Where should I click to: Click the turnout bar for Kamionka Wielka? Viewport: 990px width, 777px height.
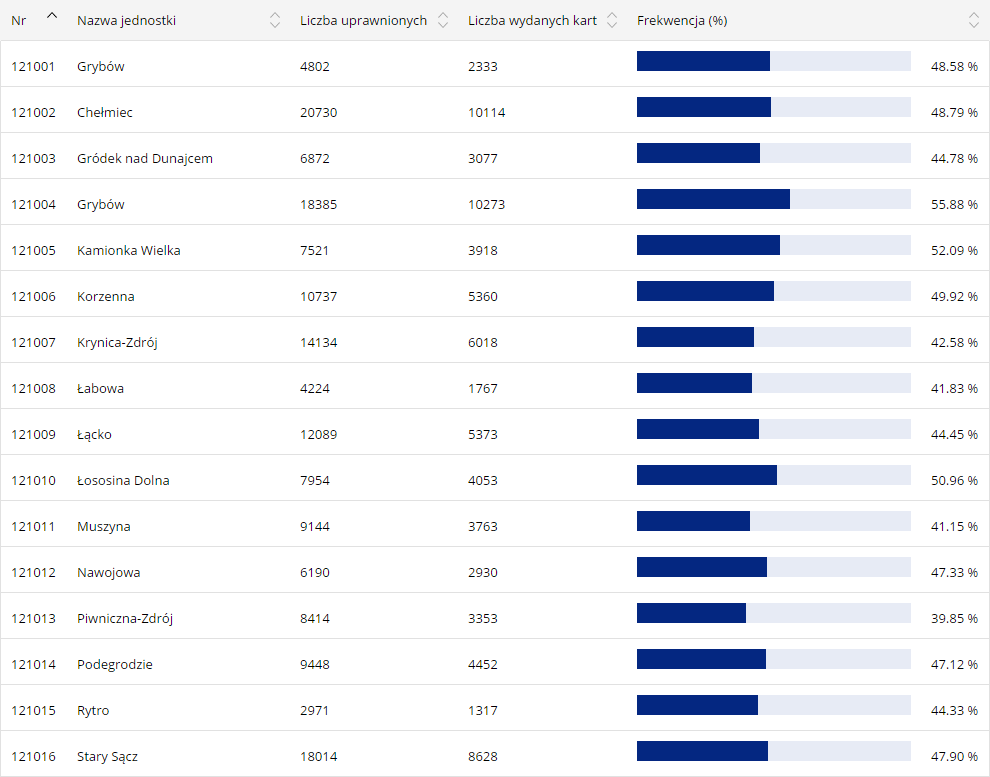773,245
